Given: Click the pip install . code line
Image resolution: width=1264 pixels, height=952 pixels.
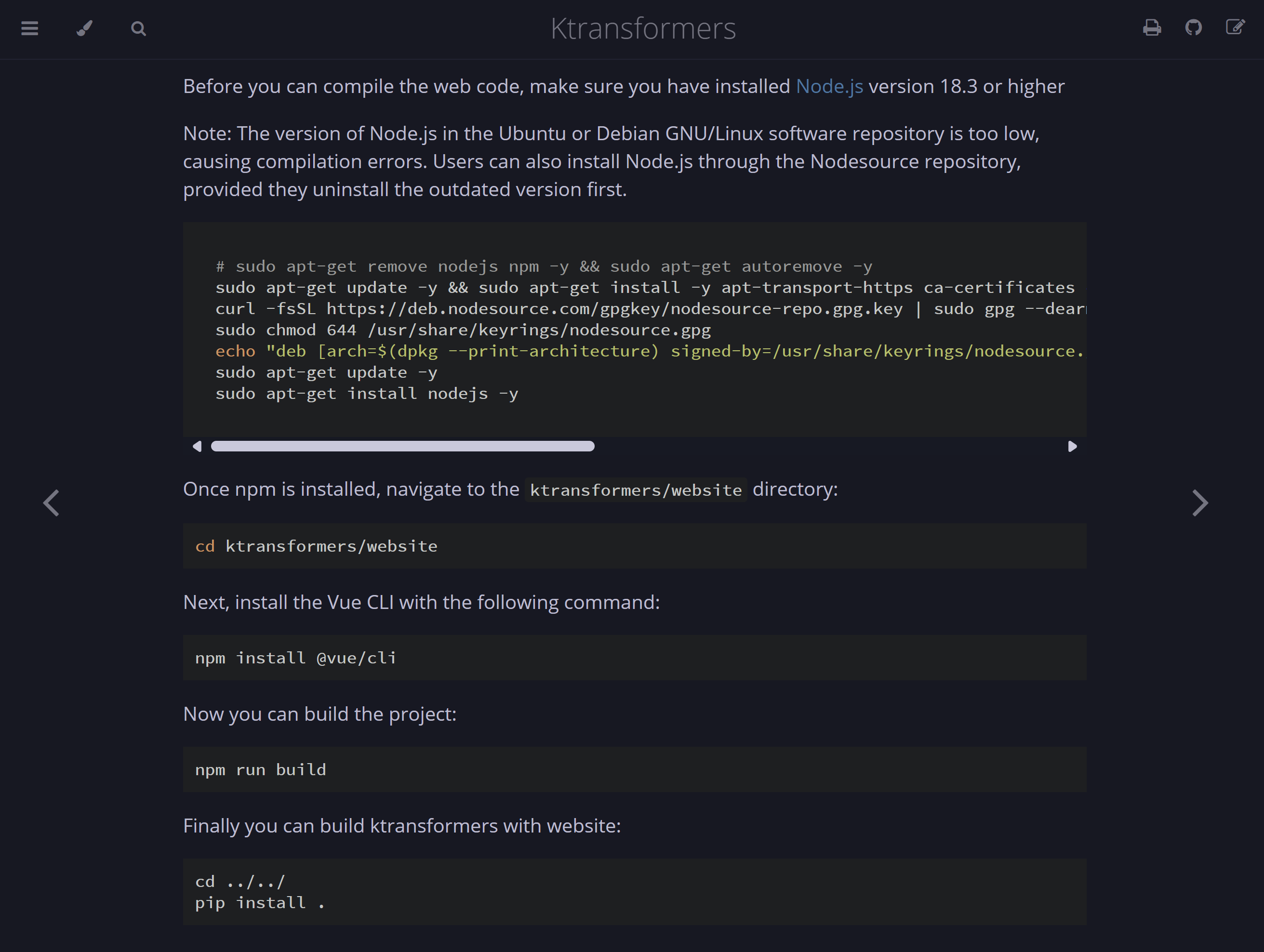Looking at the screenshot, I should tap(259, 903).
